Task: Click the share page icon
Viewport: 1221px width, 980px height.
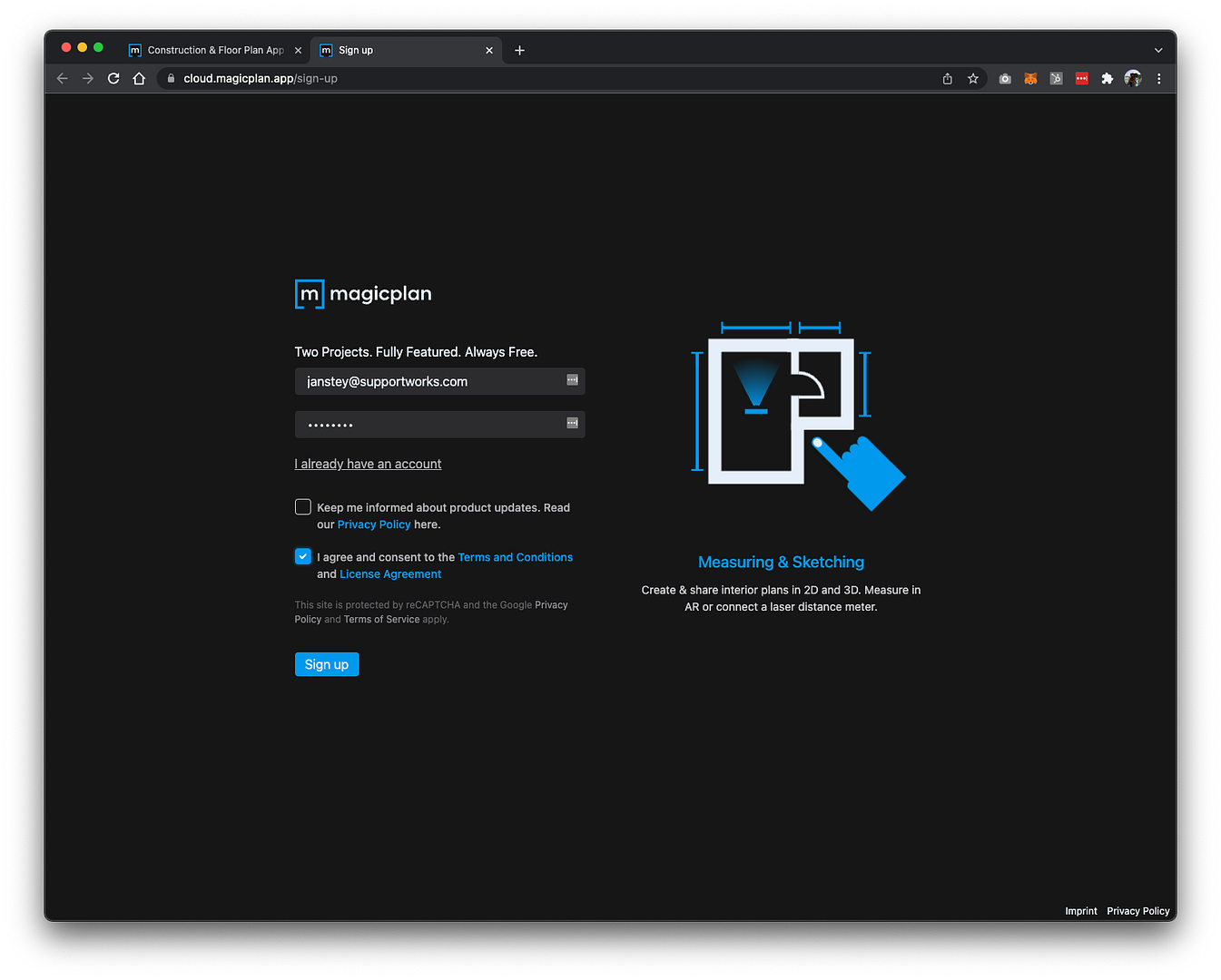Action: point(948,79)
